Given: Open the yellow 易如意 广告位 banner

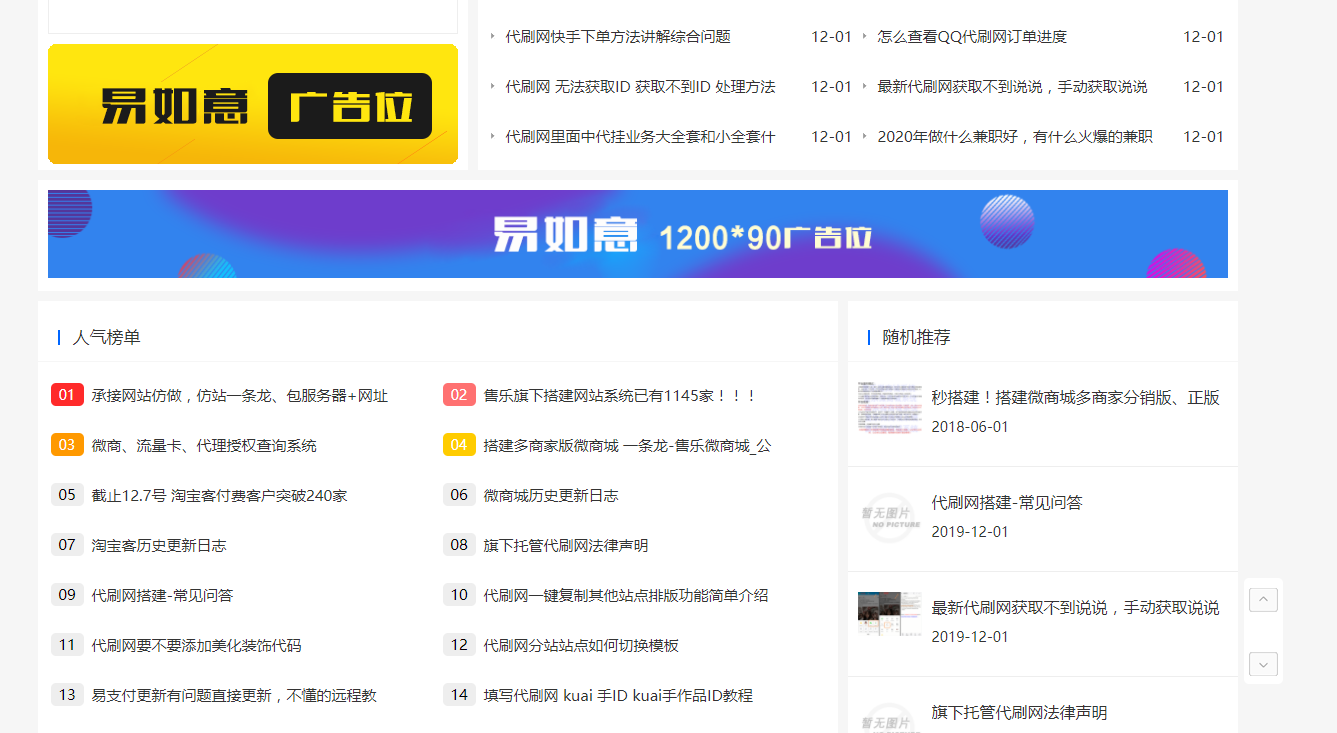Looking at the screenshot, I should tap(253, 104).
